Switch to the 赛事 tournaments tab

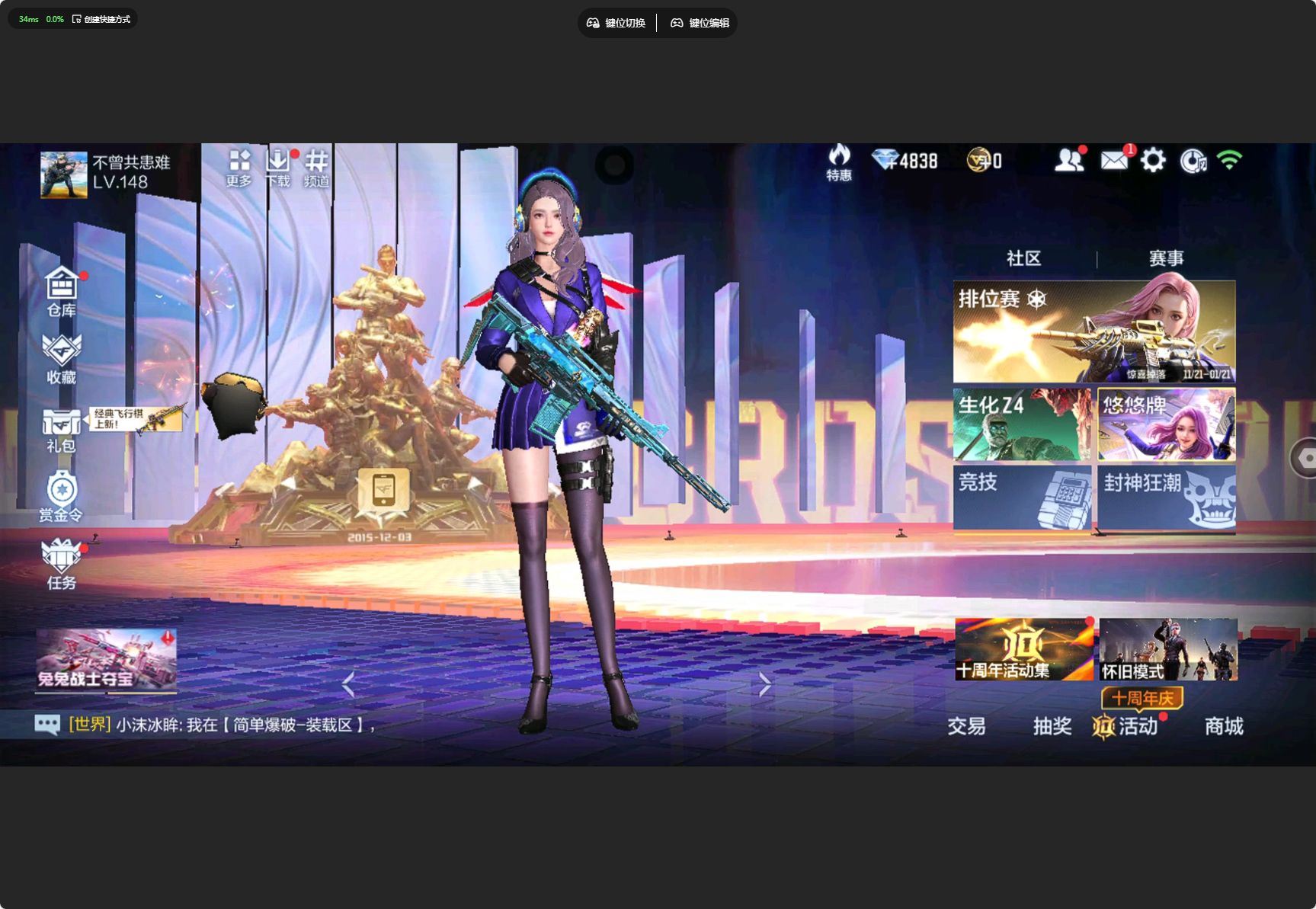[x=1166, y=258]
